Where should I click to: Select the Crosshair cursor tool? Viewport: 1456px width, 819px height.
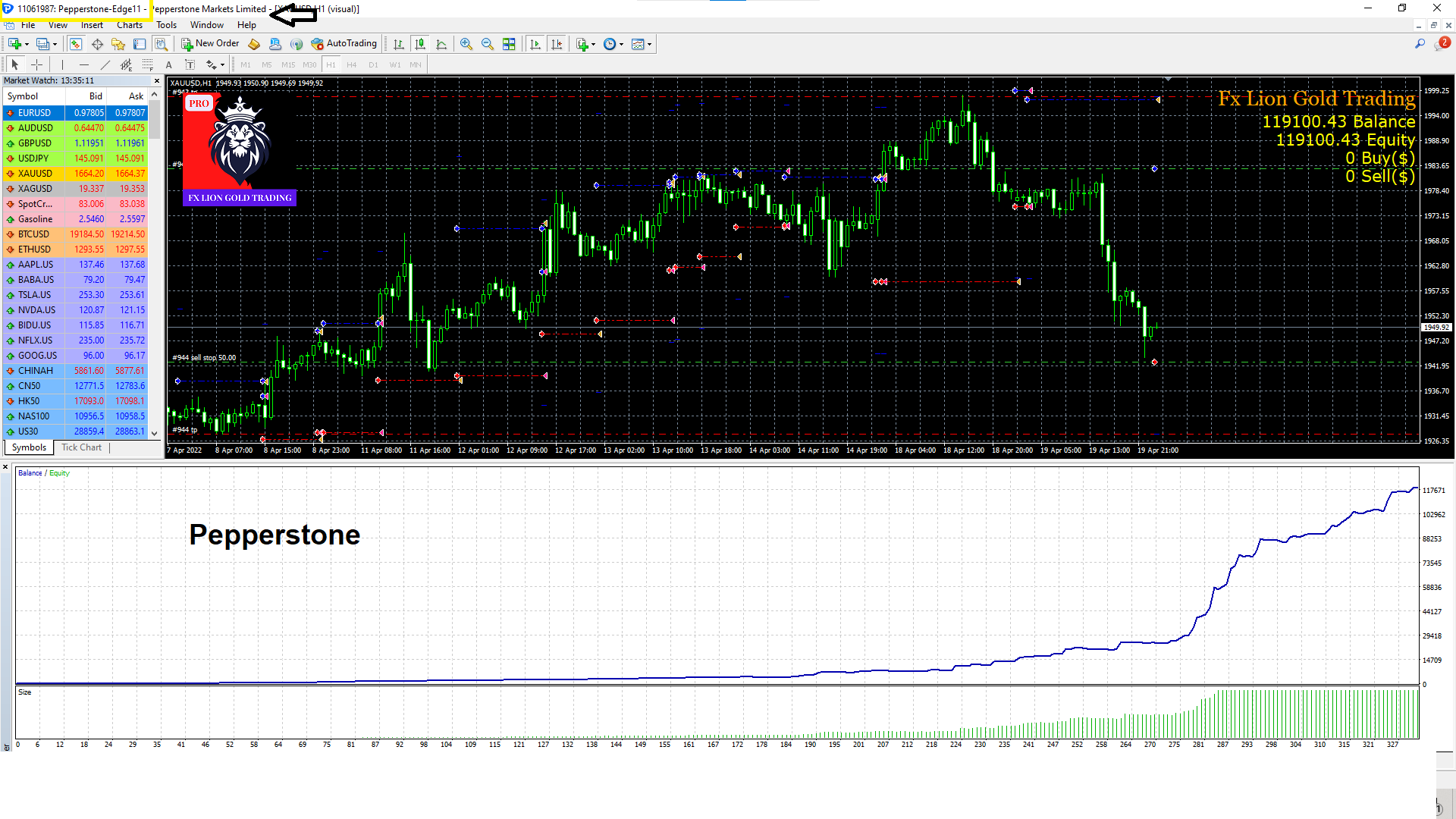[x=36, y=64]
